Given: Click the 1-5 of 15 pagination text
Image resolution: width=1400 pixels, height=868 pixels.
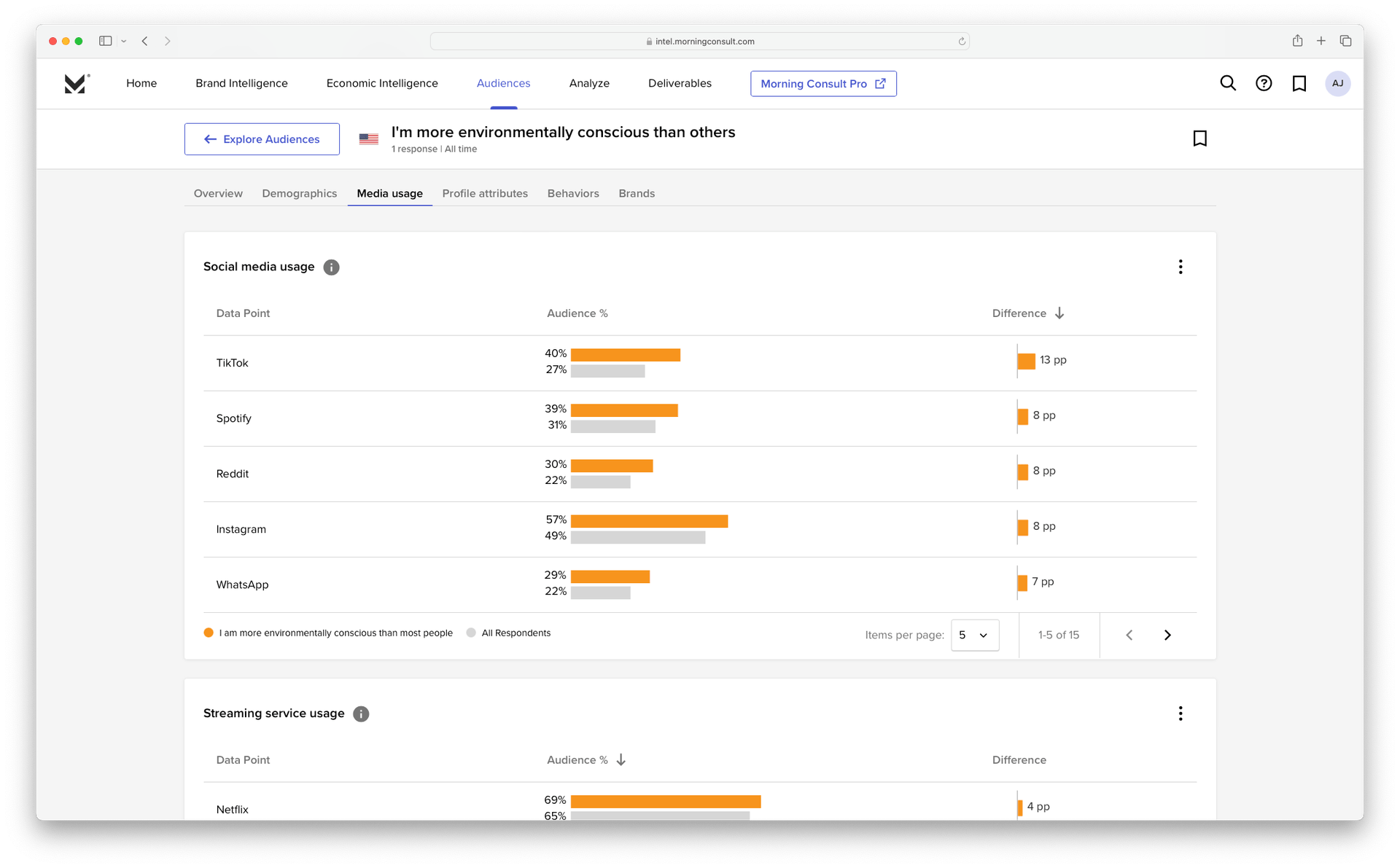Looking at the screenshot, I should point(1059,635).
